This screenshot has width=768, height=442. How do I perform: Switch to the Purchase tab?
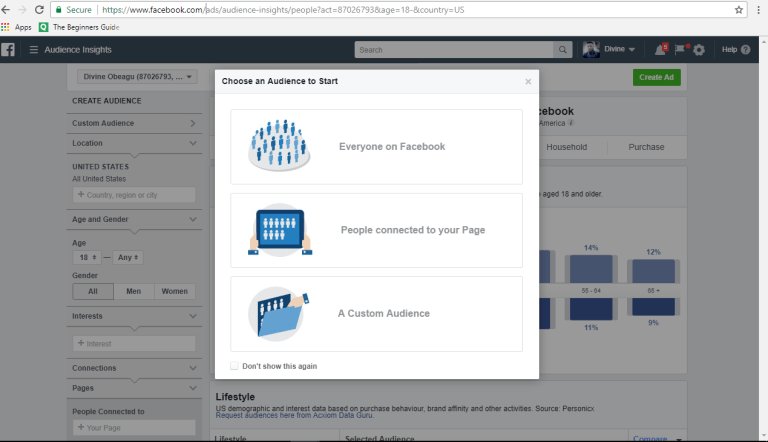[646, 147]
